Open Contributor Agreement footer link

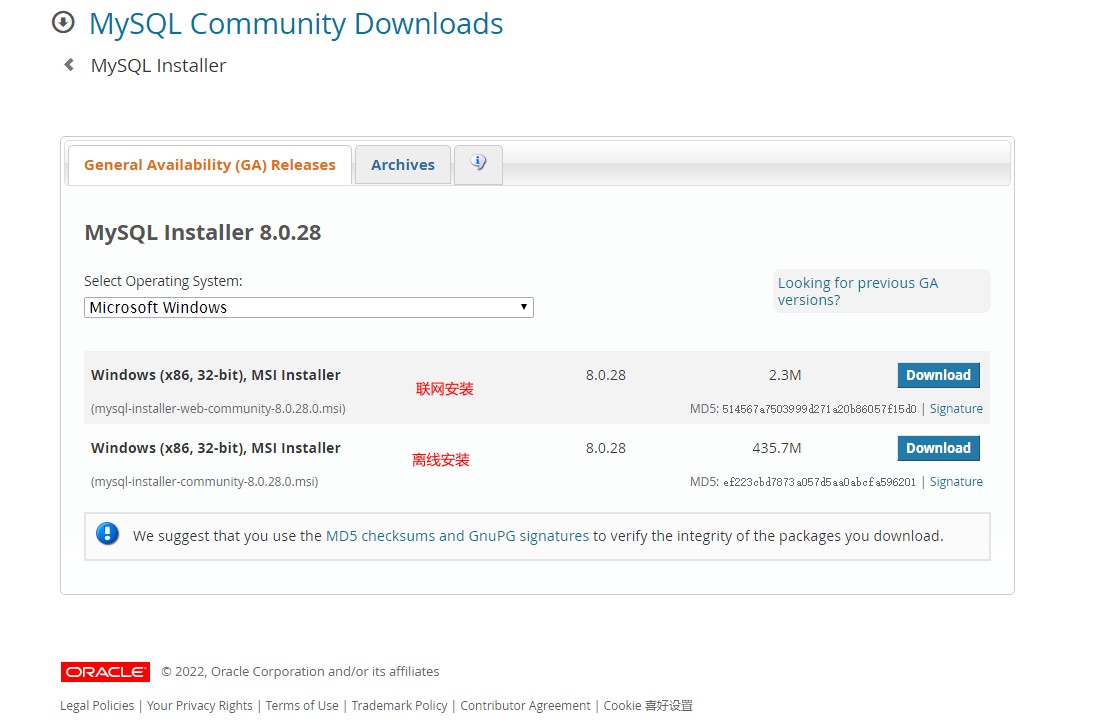click(525, 706)
